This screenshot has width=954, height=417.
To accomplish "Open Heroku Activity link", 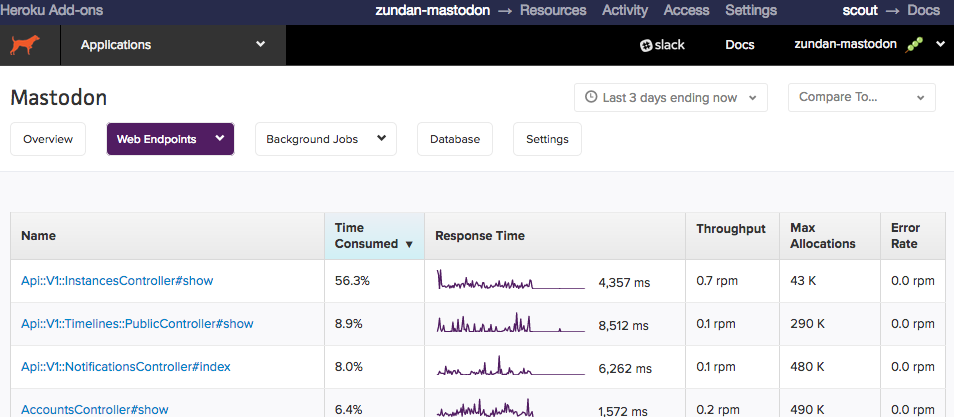I will 625,10.
